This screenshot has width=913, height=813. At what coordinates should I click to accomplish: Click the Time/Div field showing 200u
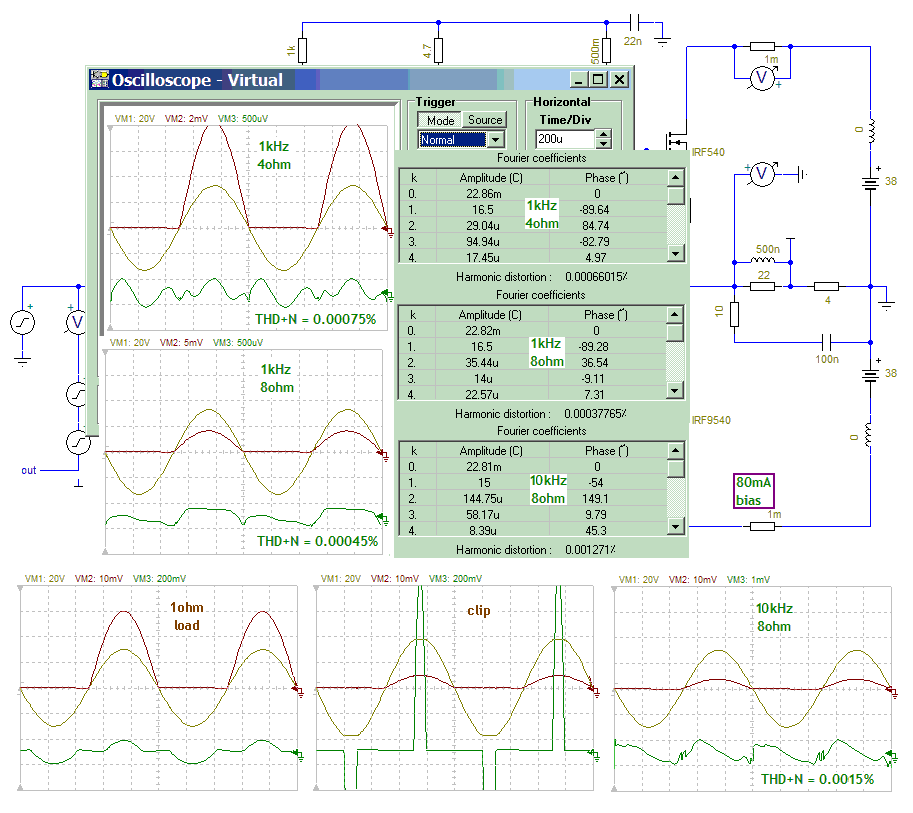564,139
